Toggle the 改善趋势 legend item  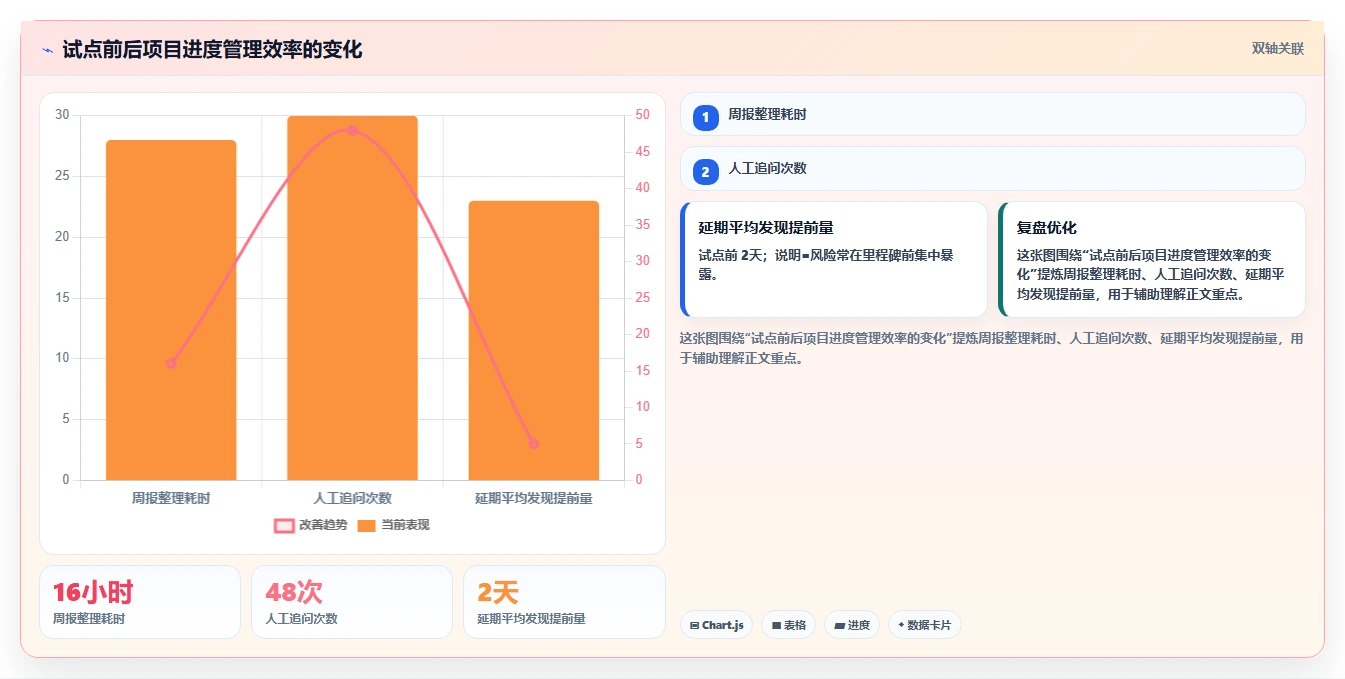(x=311, y=525)
